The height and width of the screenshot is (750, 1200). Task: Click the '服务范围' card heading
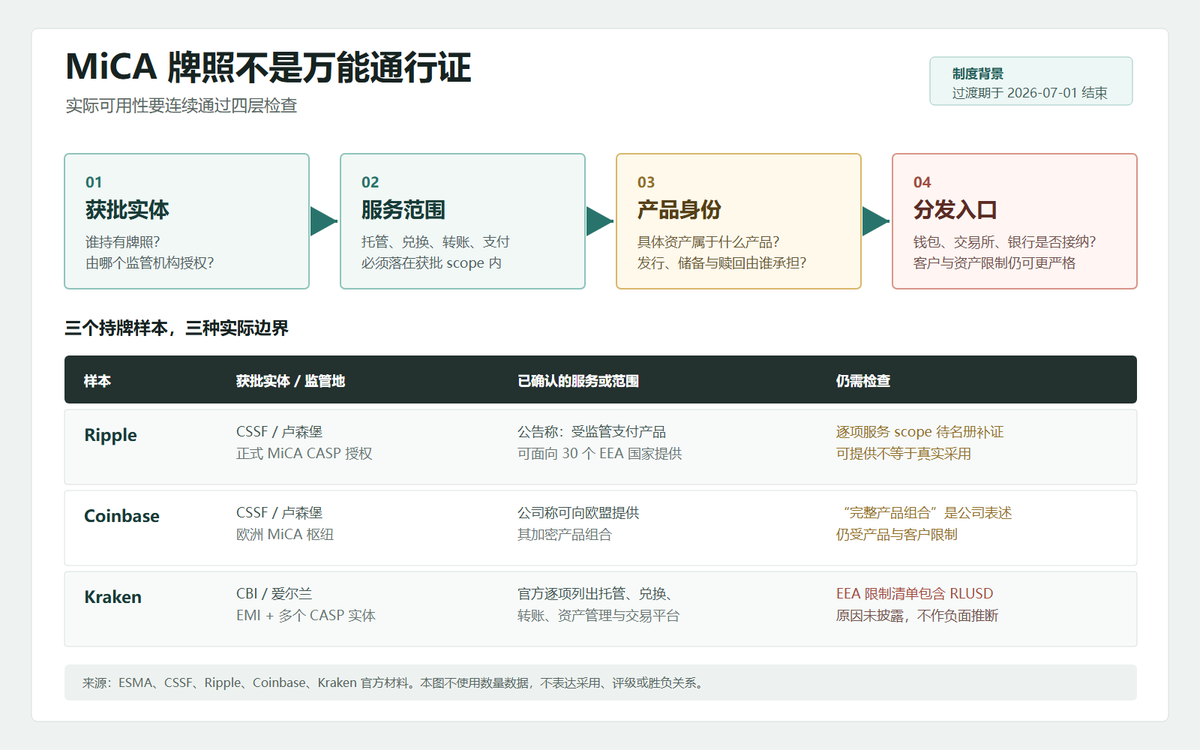coord(403,210)
